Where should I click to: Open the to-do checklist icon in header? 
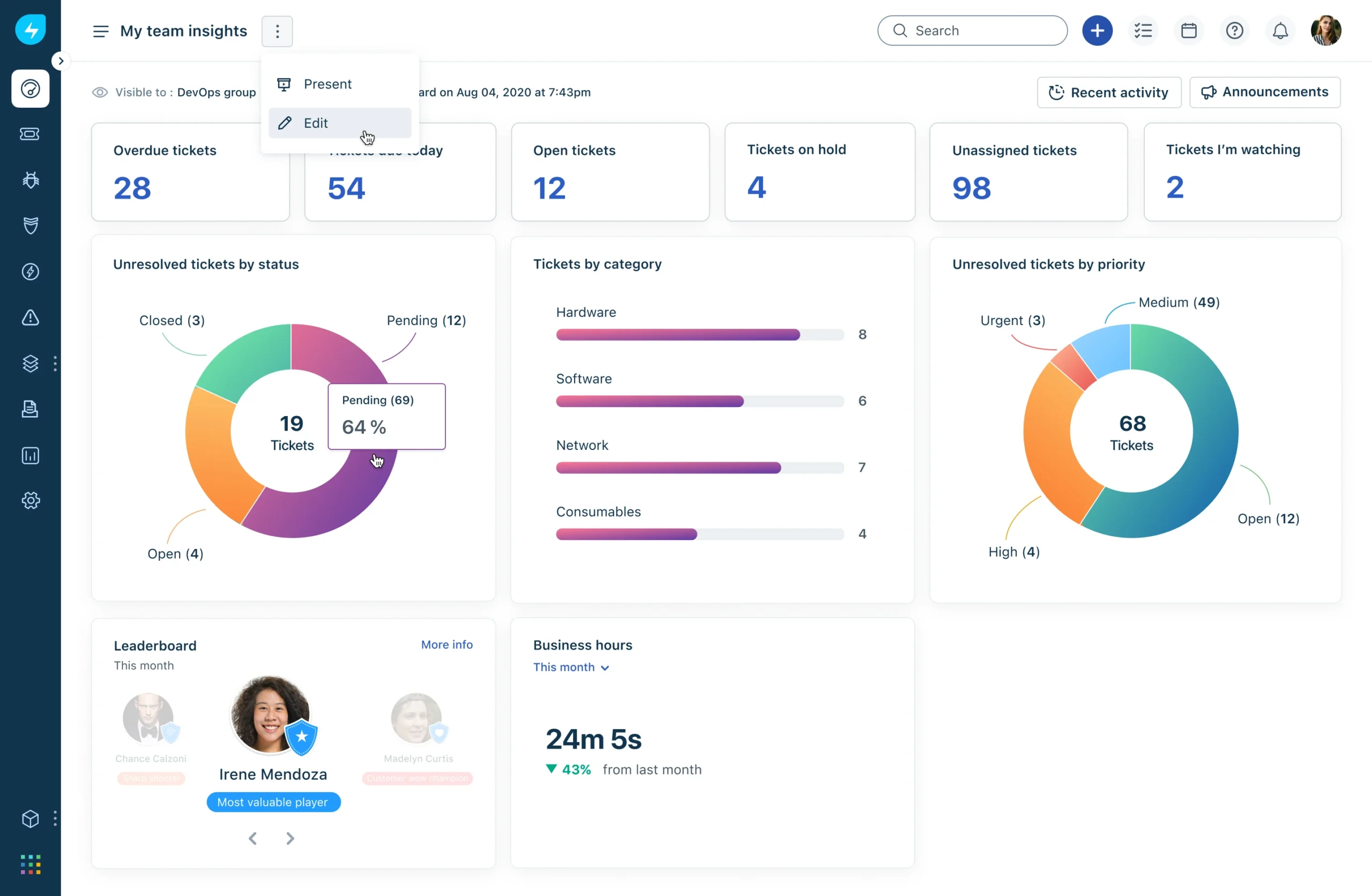tap(1143, 31)
